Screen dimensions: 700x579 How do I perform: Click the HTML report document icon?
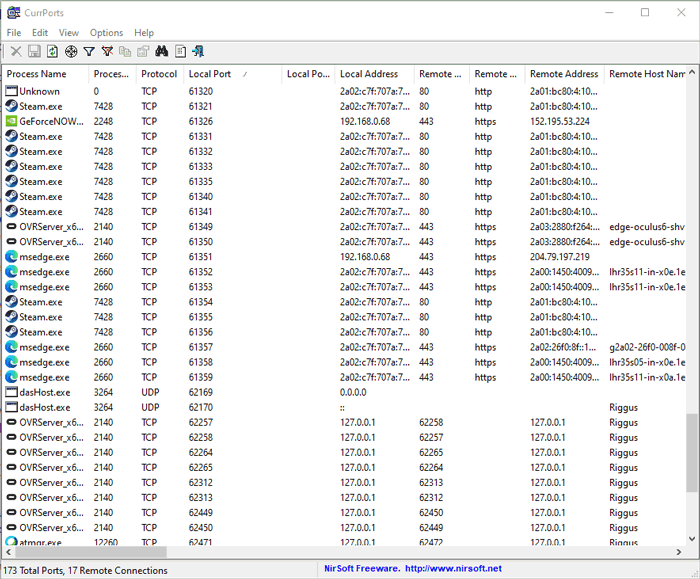(x=180, y=52)
